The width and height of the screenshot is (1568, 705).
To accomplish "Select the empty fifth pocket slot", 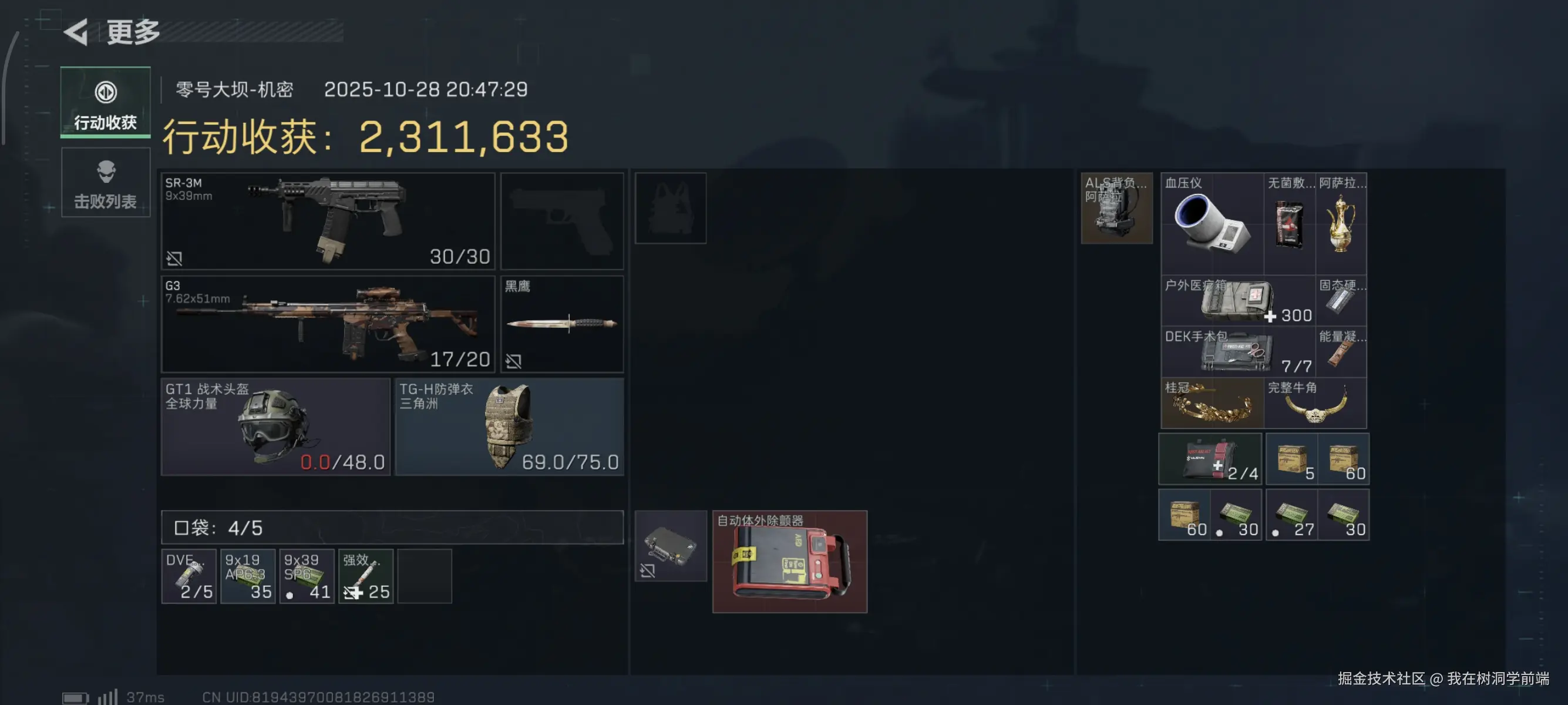I will pos(424,576).
